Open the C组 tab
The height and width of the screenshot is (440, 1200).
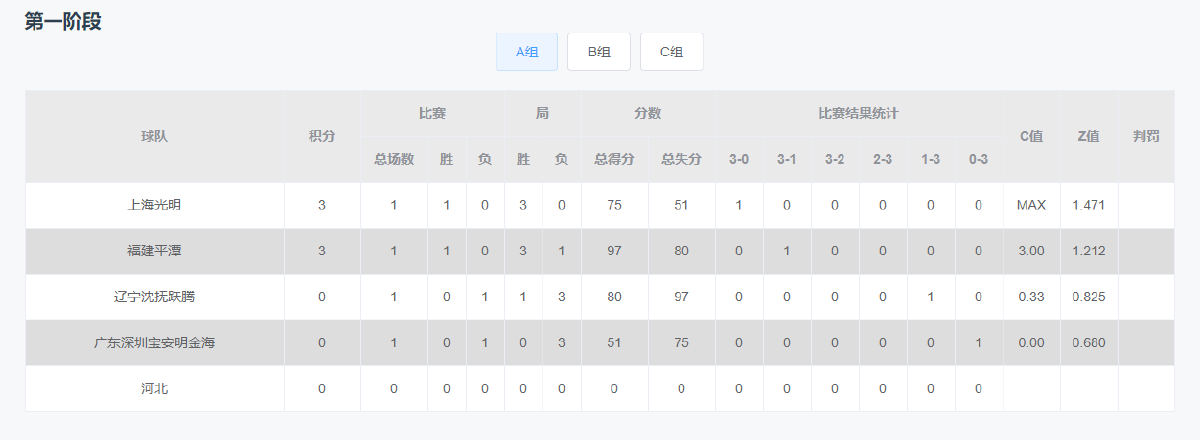672,52
